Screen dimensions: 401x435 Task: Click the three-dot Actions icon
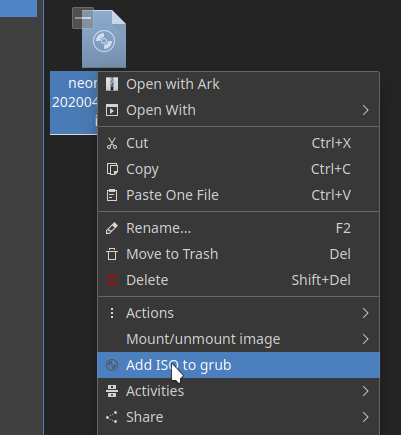[112, 313]
